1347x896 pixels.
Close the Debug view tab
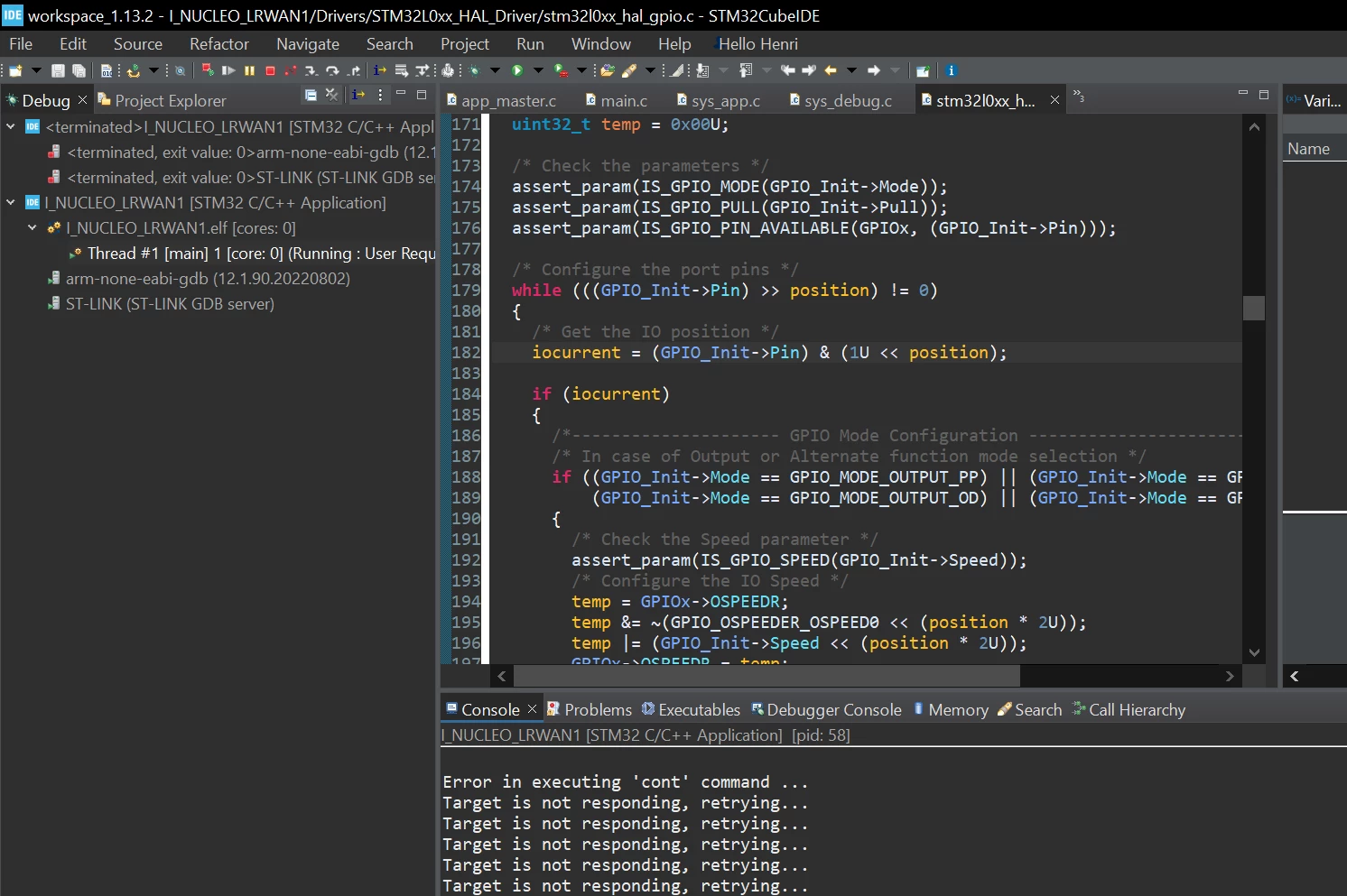coord(82,99)
